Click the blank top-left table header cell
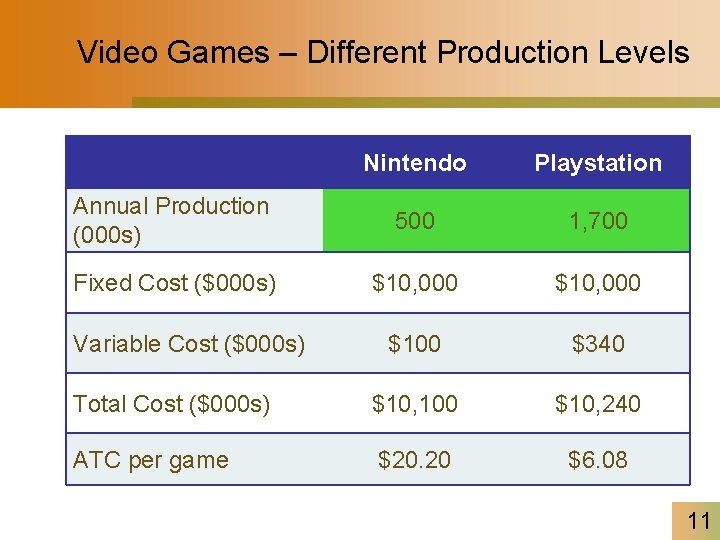Viewport: 720px width, 540px height. pos(195,163)
